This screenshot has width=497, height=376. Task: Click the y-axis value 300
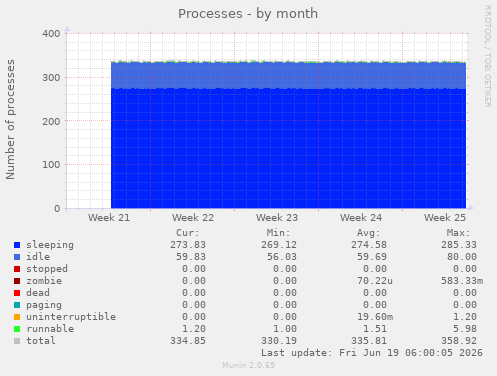click(x=51, y=78)
